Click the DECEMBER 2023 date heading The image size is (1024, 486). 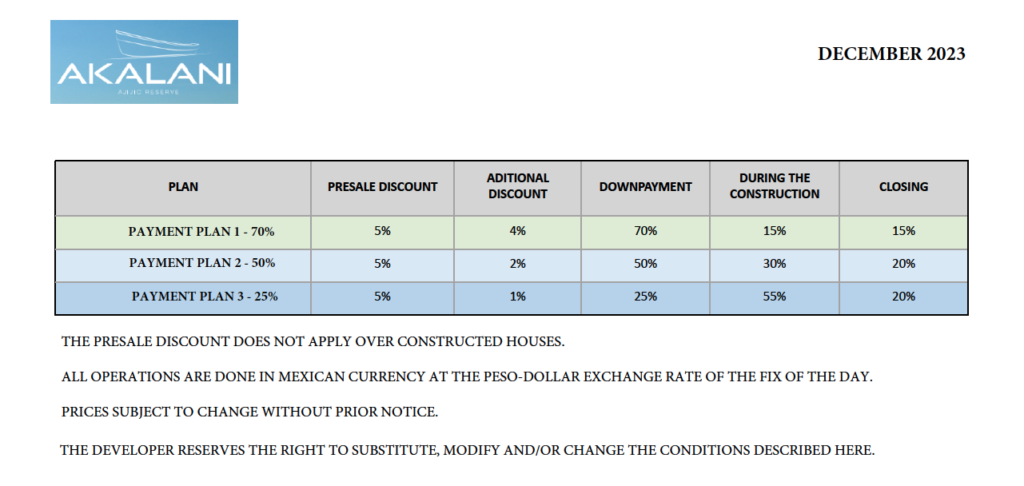pyautogui.click(x=891, y=54)
